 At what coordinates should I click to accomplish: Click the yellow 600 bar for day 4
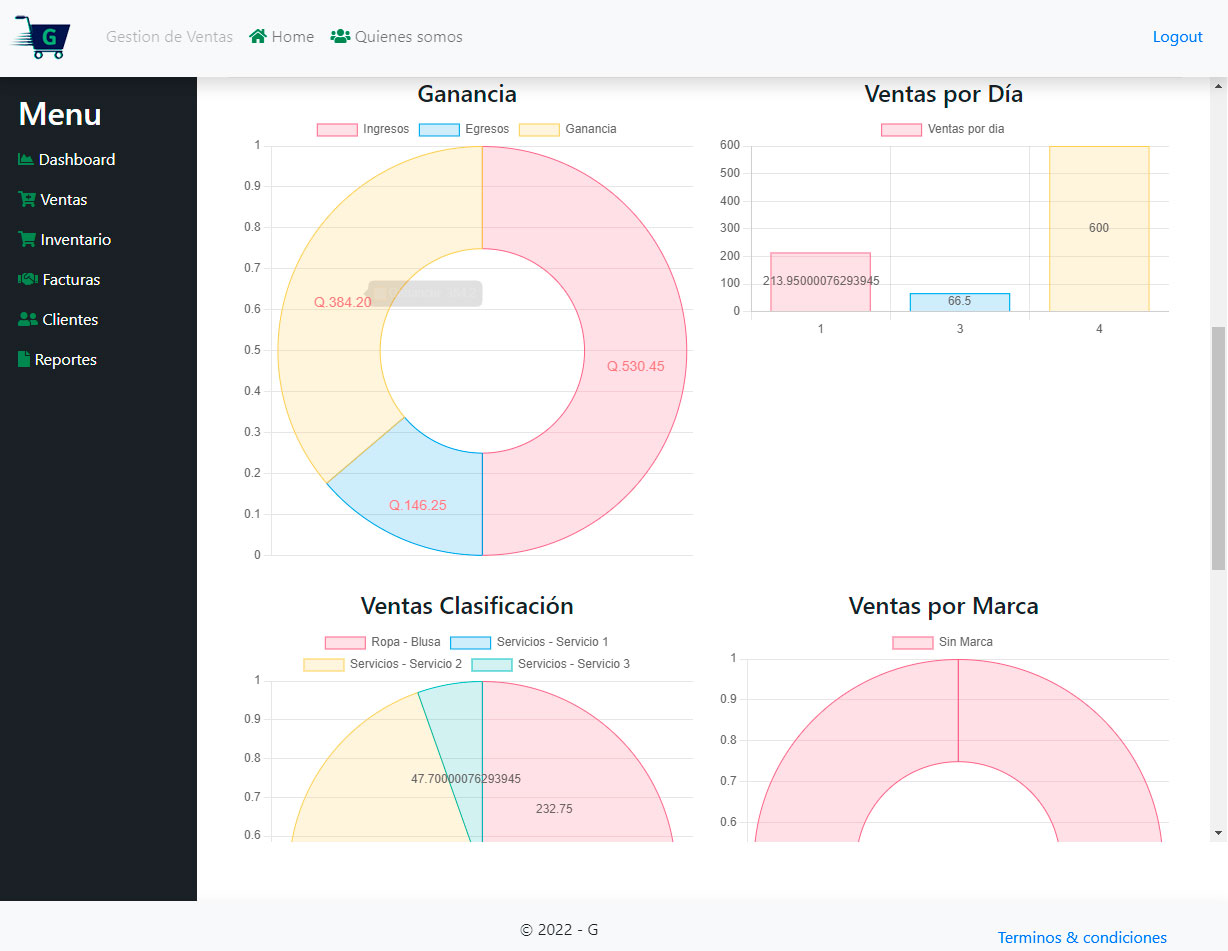(x=1099, y=229)
